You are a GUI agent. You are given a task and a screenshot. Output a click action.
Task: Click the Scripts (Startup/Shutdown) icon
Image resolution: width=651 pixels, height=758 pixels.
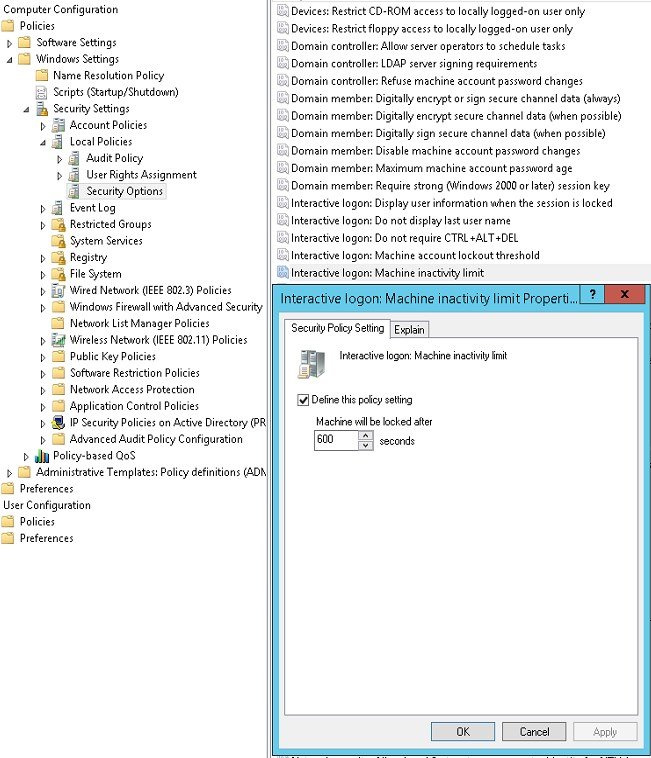click(x=42, y=92)
